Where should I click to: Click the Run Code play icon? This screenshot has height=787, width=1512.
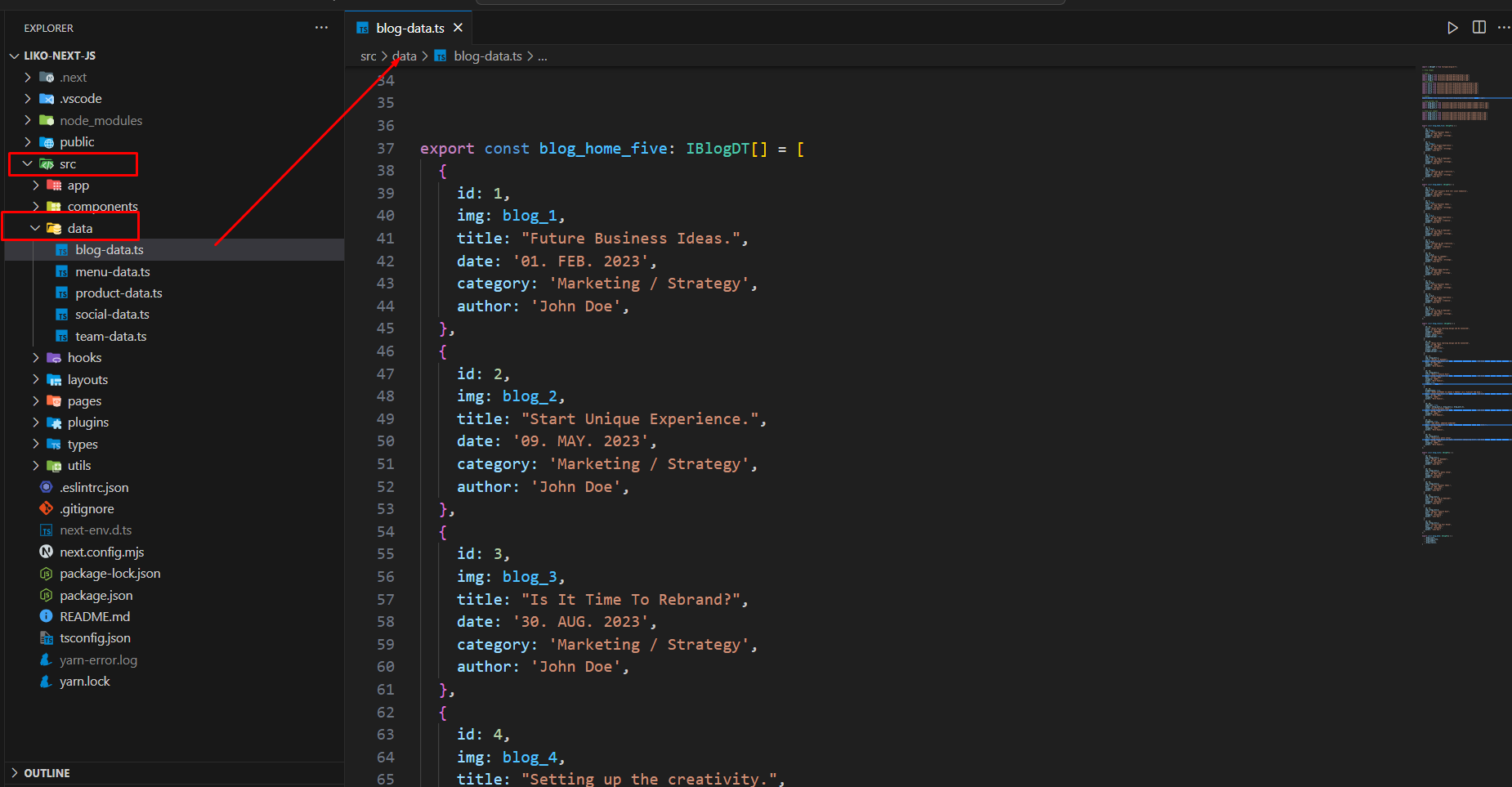point(1452,28)
